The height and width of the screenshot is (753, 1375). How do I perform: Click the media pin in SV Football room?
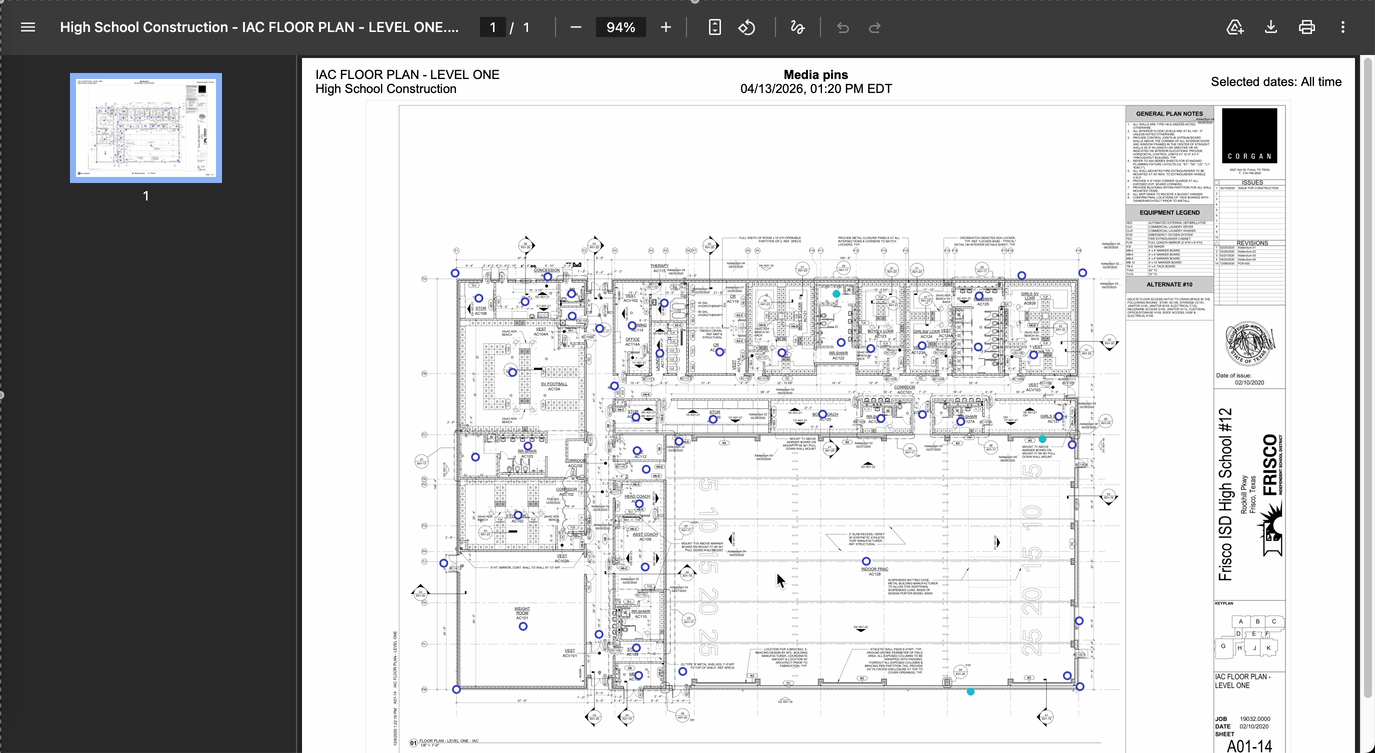[513, 373]
